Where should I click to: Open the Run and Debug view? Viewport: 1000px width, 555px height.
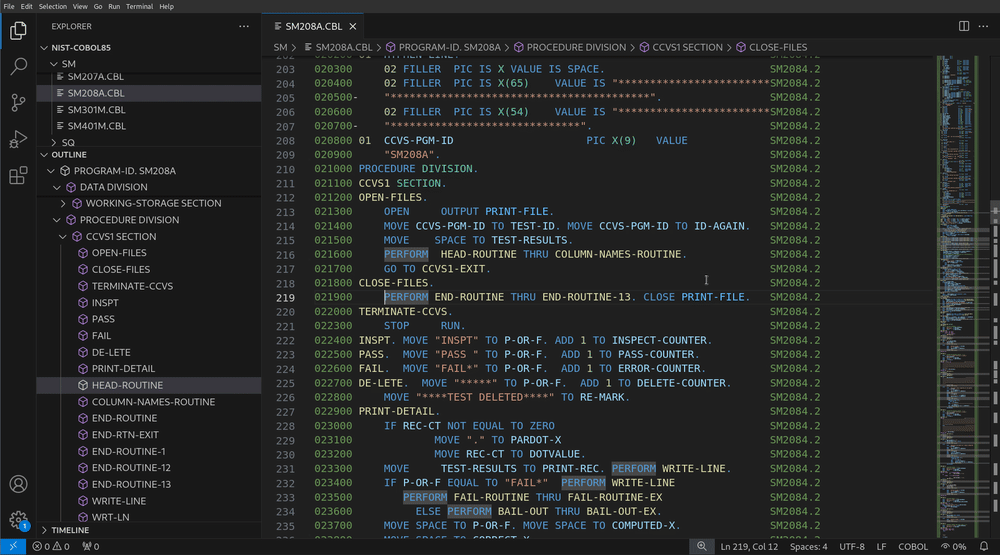pyautogui.click(x=18, y=139)
